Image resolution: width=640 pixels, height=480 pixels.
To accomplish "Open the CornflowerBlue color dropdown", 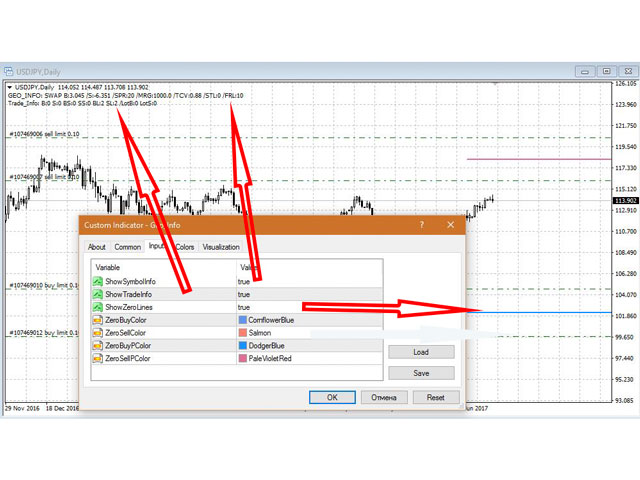I will (x=270, y=320).
